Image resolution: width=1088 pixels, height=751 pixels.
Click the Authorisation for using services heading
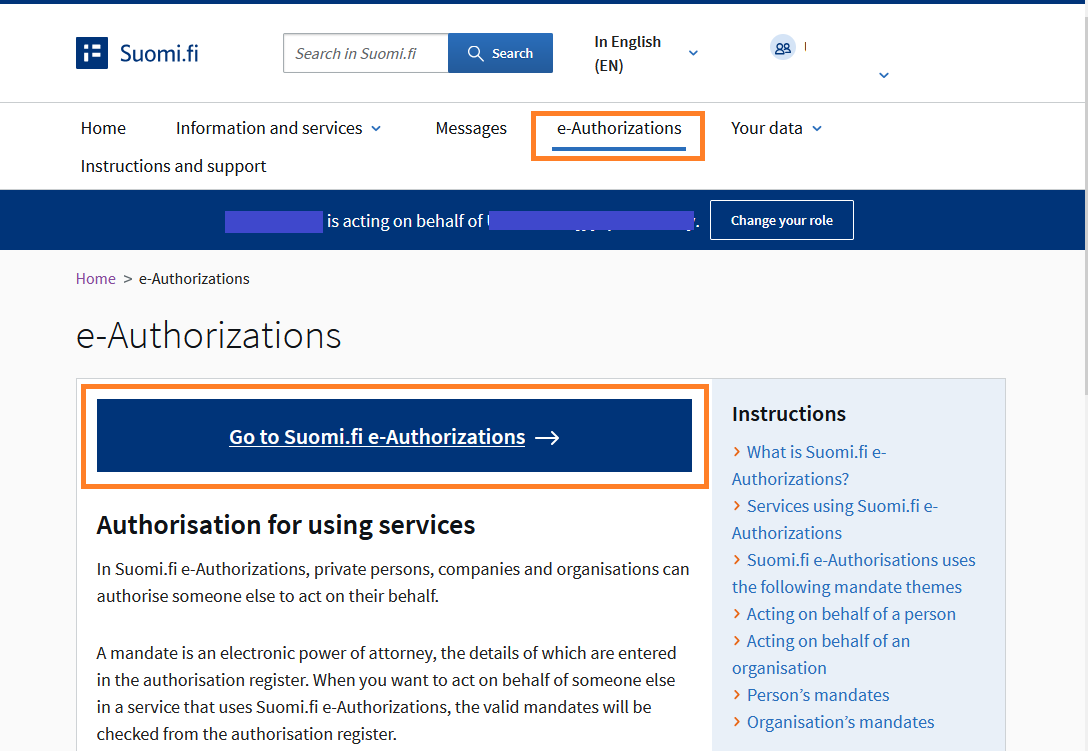286,525
